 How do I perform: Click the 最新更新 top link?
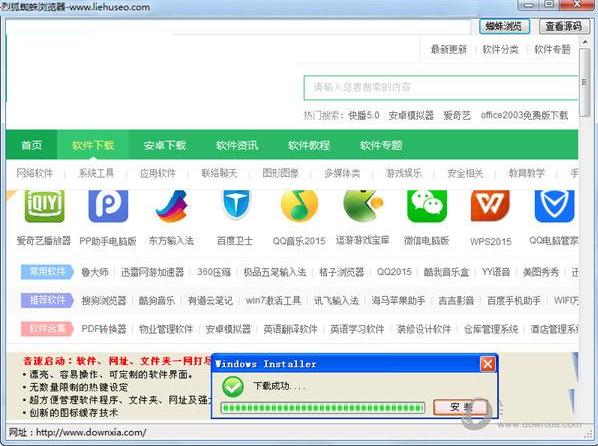coord(448,49)
